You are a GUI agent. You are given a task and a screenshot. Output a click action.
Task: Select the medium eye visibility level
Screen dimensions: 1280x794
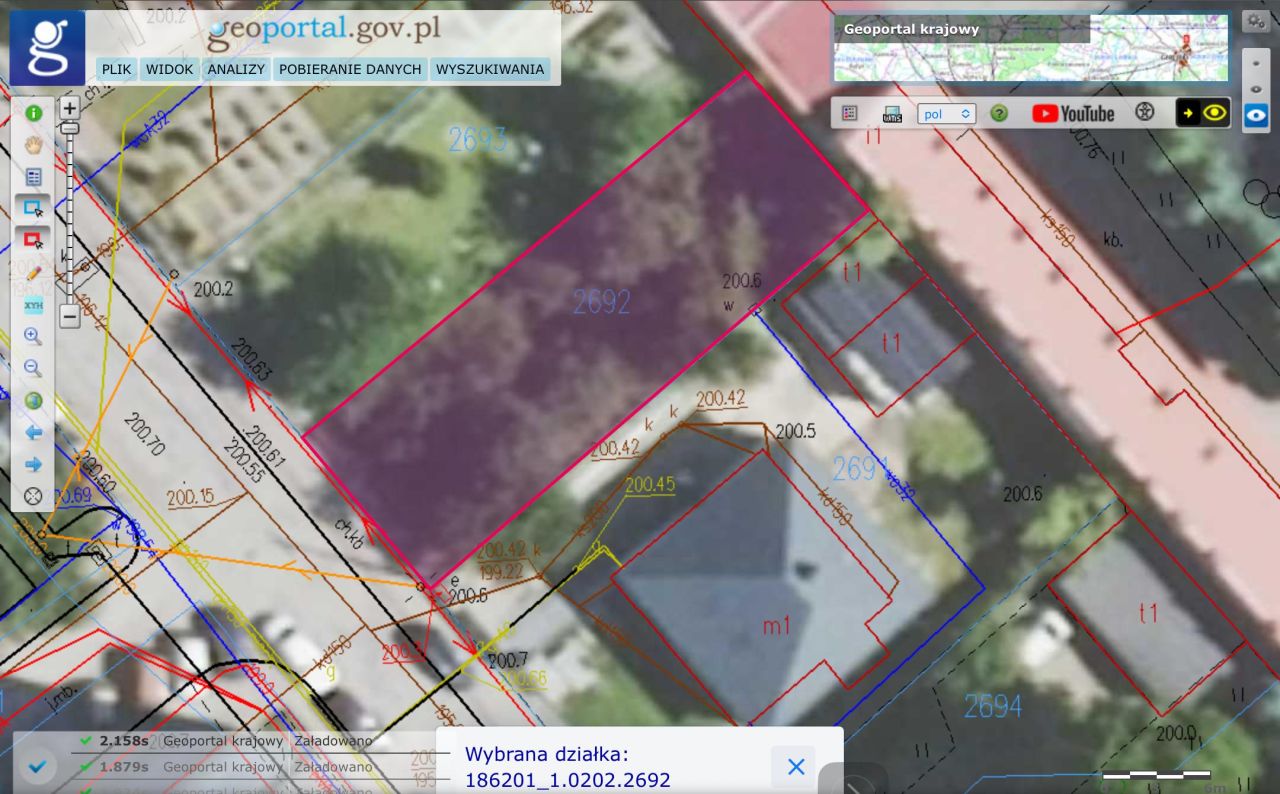click(x=1255, y=88)
